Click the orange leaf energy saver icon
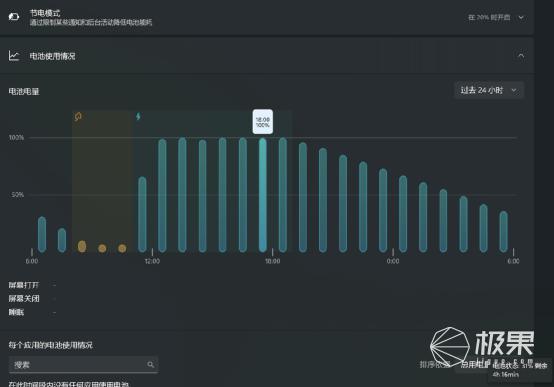Image resolution: width=554 pixels, height=387 pixels. pos(78,116)
